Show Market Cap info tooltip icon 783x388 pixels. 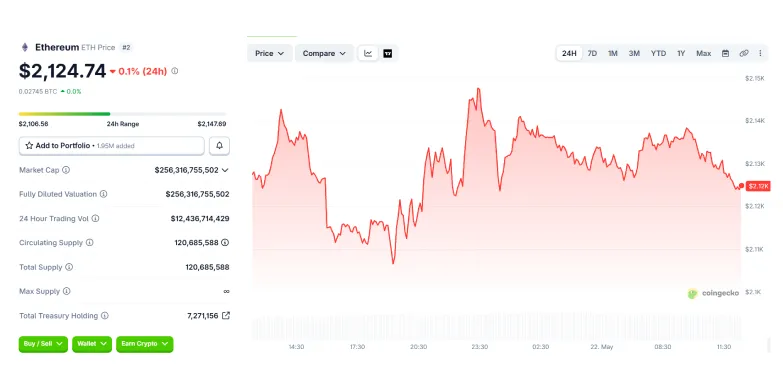coord(66,170)
